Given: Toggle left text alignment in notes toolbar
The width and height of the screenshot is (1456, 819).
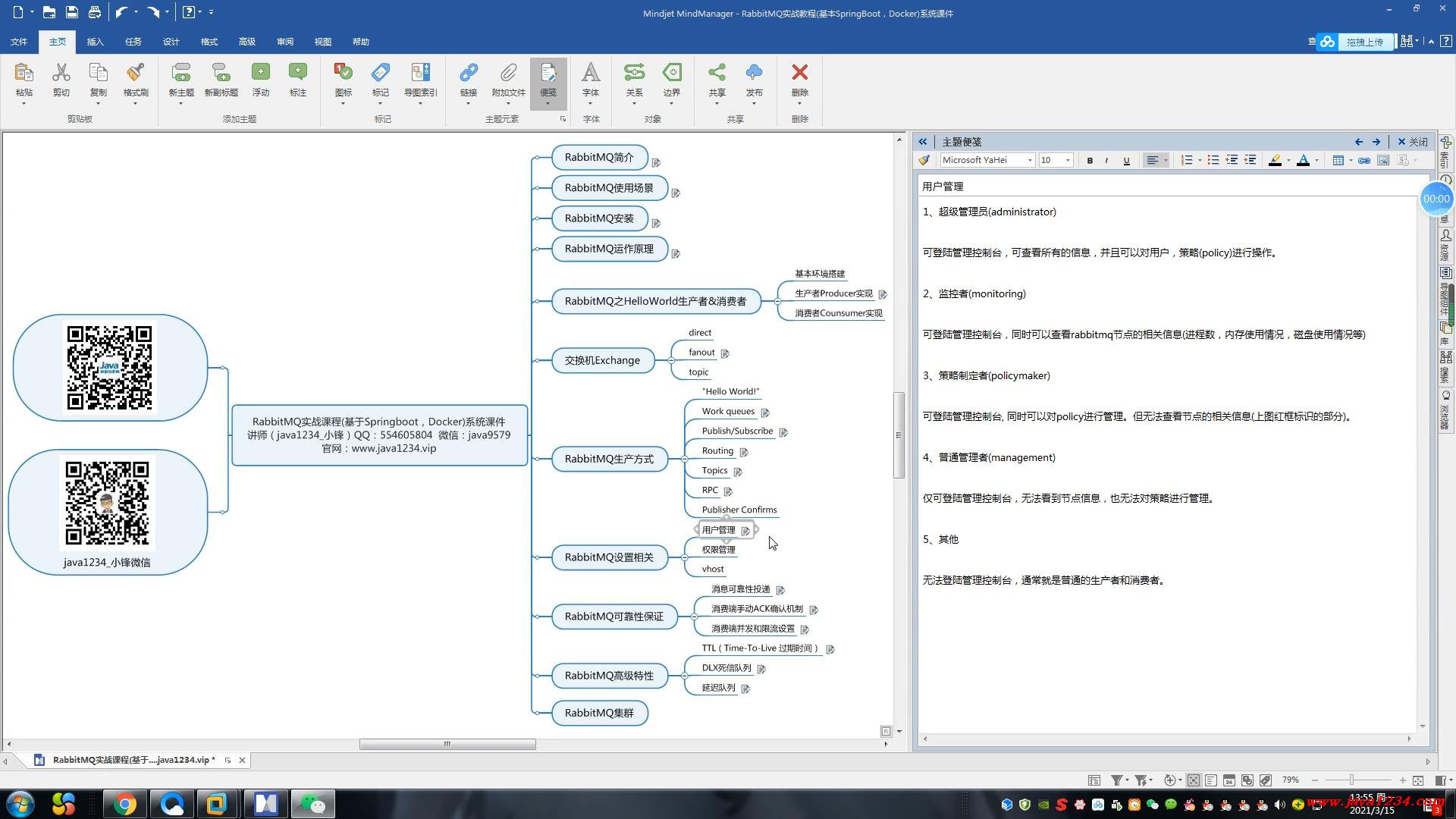Looking at the screenshot, I should pos(1152,160).
